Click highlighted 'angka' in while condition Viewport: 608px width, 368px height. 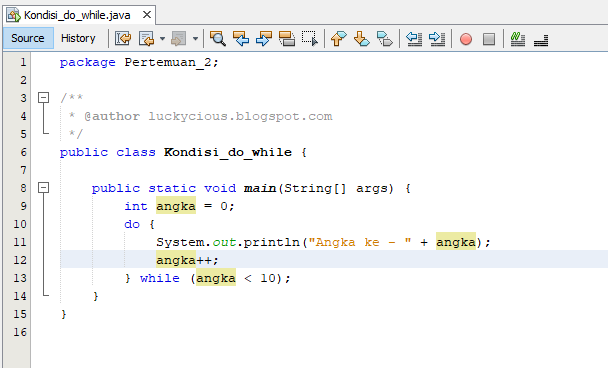216,278
